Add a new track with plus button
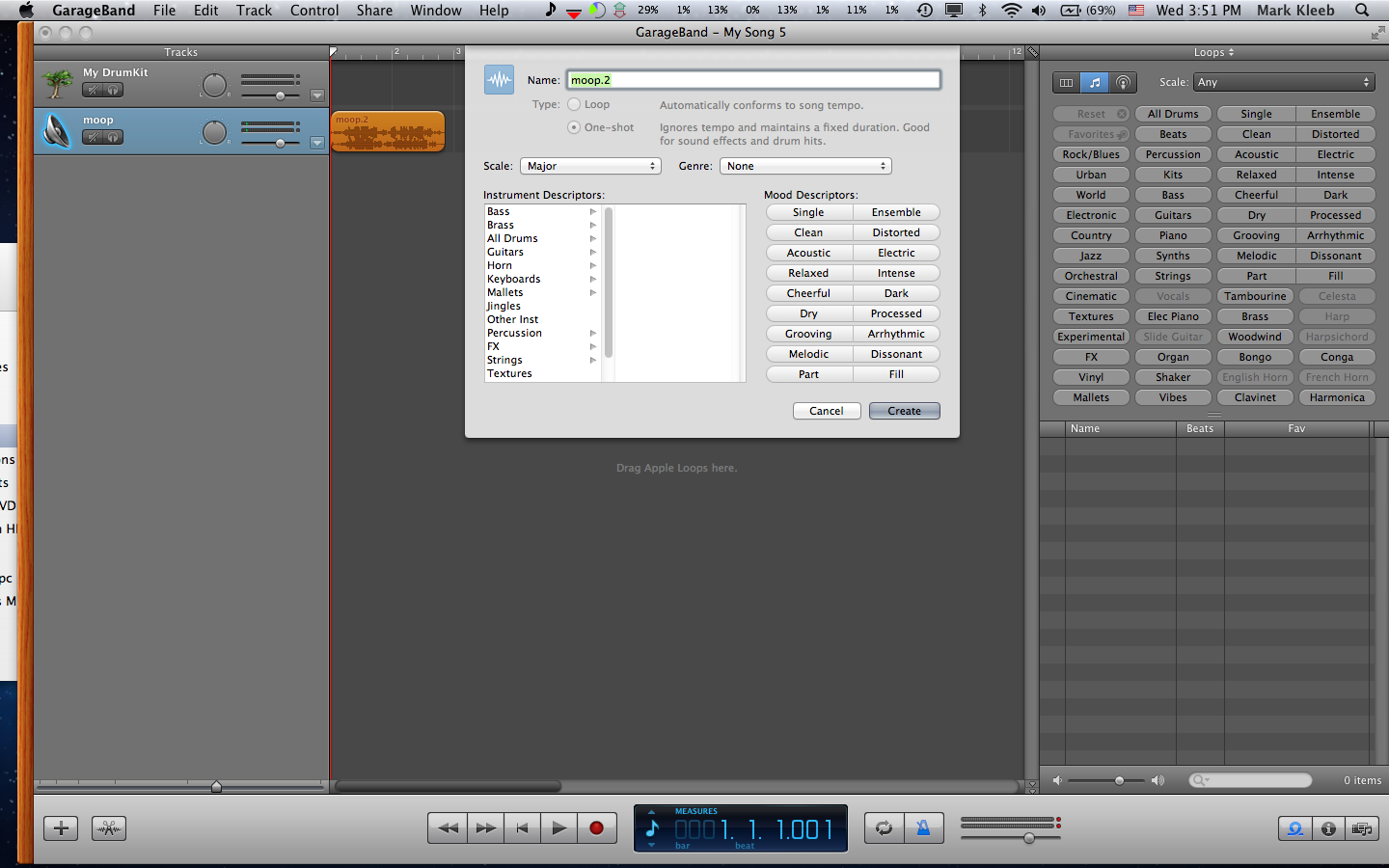This screenshot has height=868, width=1389. point(61,827)
